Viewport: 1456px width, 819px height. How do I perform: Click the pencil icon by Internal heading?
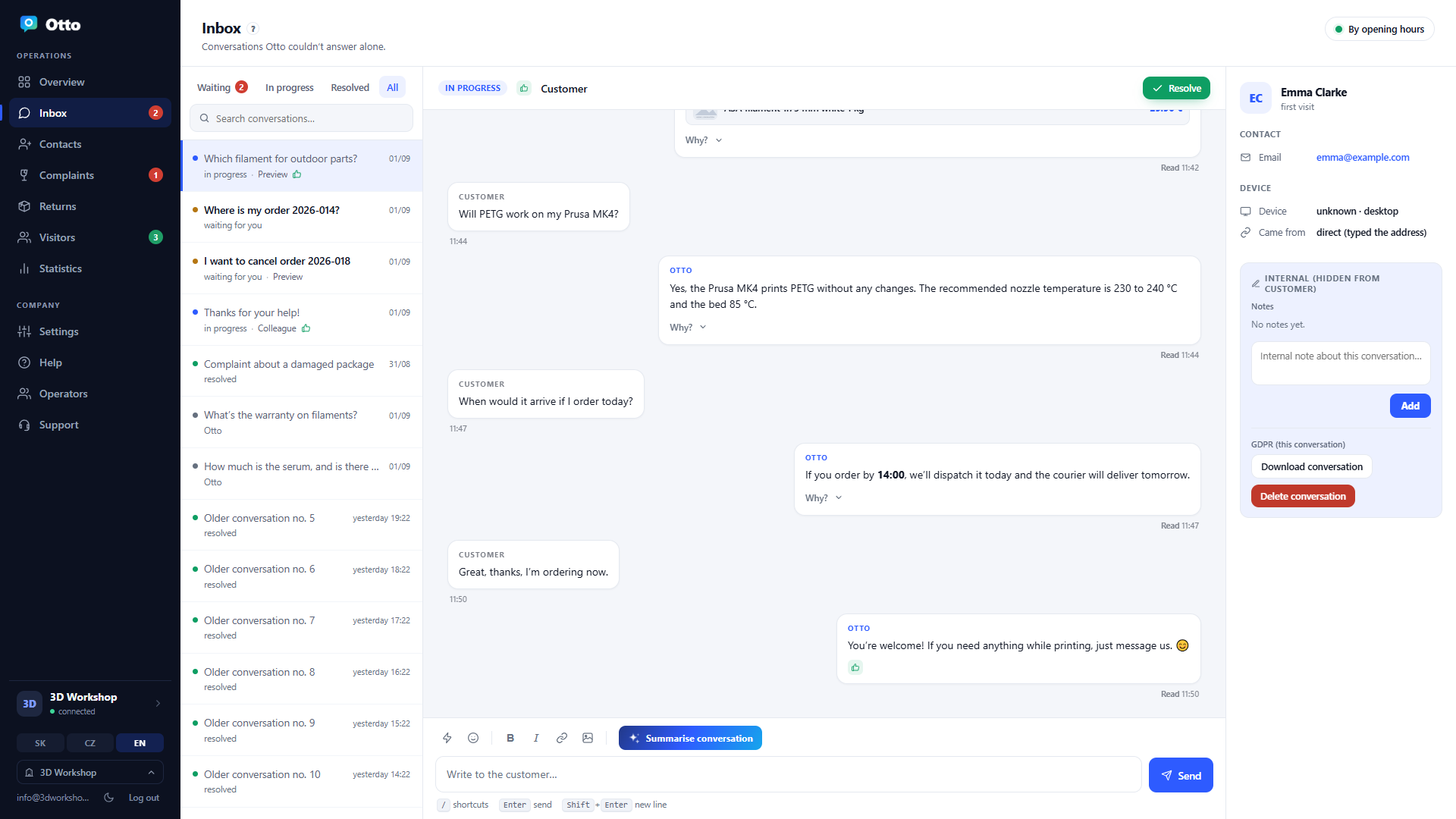click(1256, 284)
